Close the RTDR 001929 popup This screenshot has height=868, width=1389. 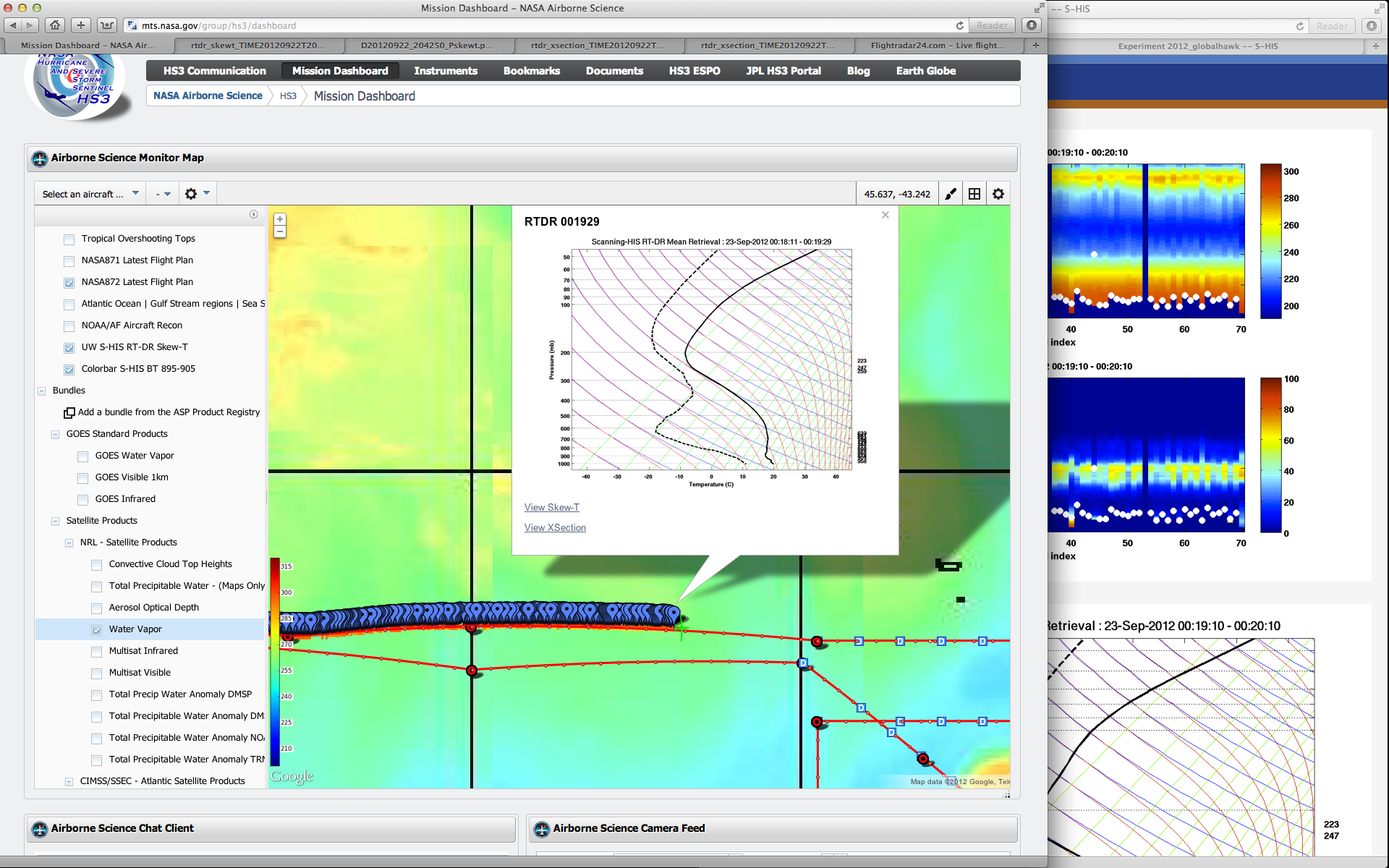(885, 215)
